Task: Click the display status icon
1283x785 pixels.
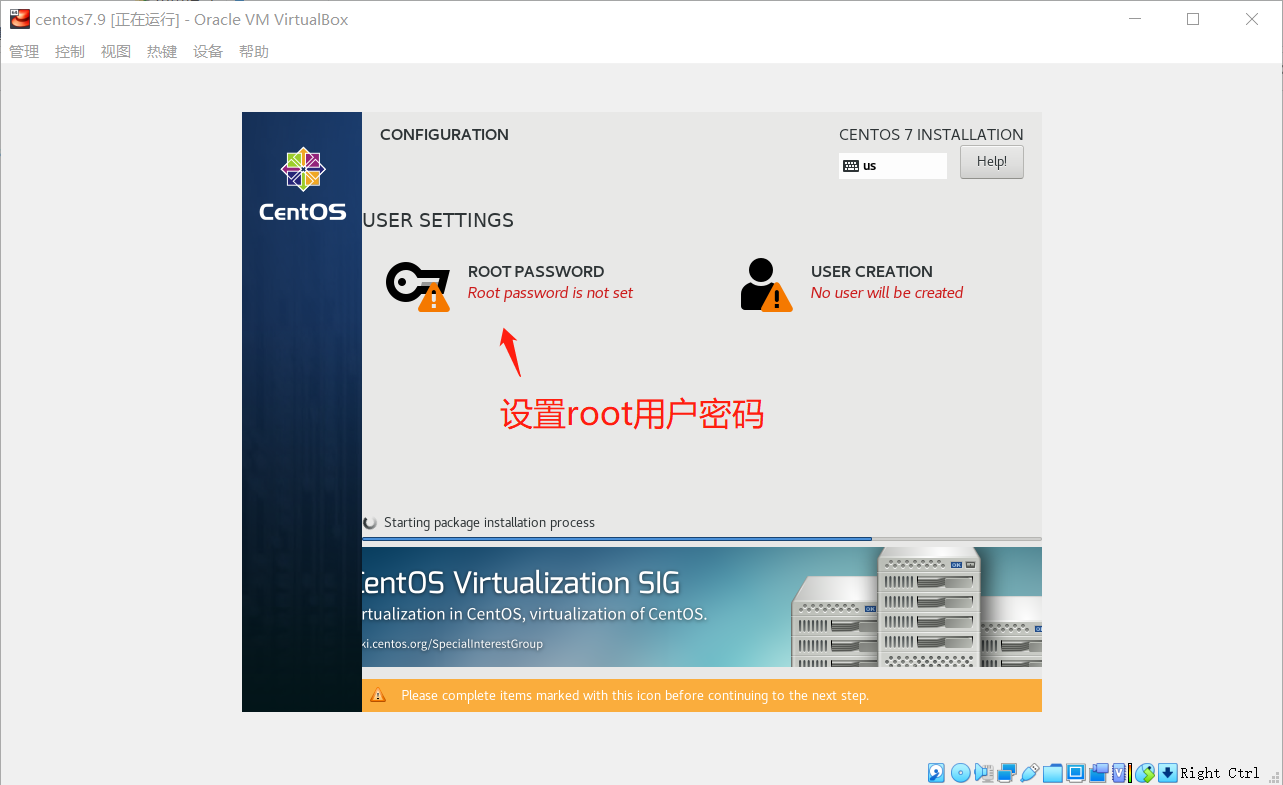Action: point(1076,773)
